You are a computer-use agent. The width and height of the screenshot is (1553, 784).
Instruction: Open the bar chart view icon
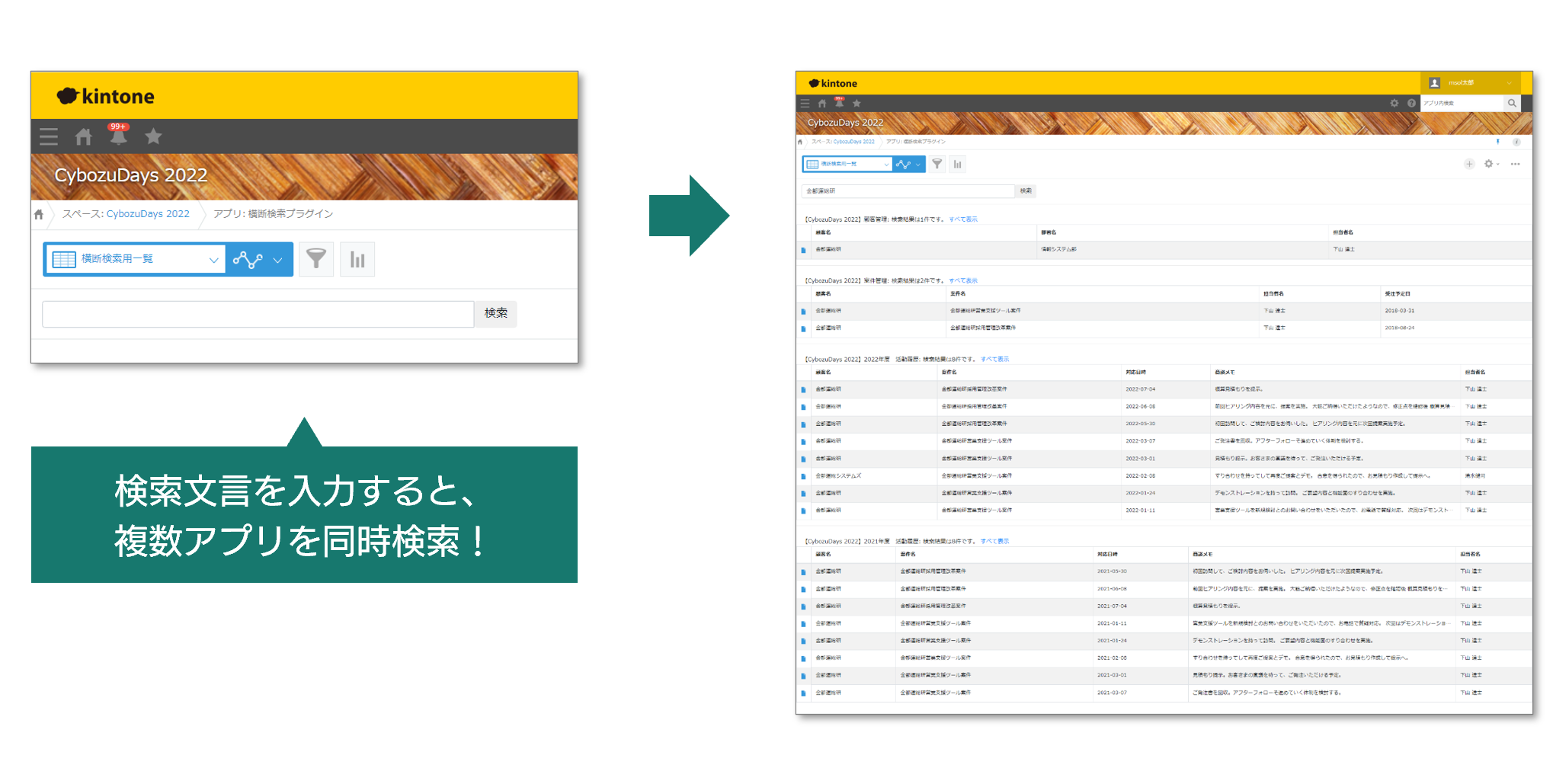pyautogui.click(x=357, y=259)
